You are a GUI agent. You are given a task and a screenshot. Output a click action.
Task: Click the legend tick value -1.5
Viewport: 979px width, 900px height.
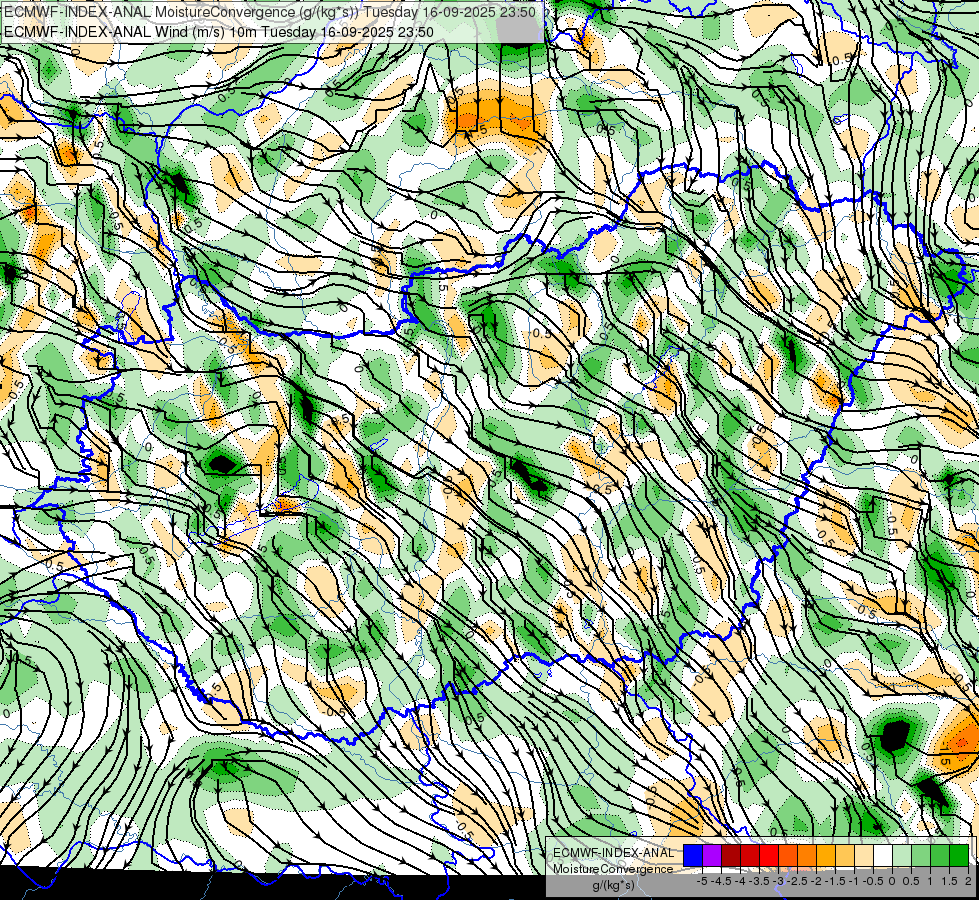(x=835, y=881)
